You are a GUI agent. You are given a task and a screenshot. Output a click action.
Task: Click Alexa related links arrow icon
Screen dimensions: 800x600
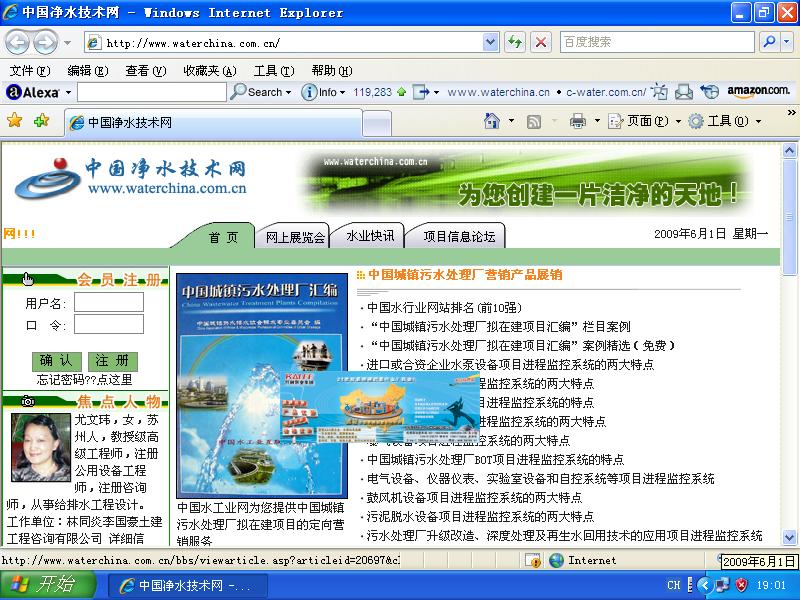click(421, 92)
